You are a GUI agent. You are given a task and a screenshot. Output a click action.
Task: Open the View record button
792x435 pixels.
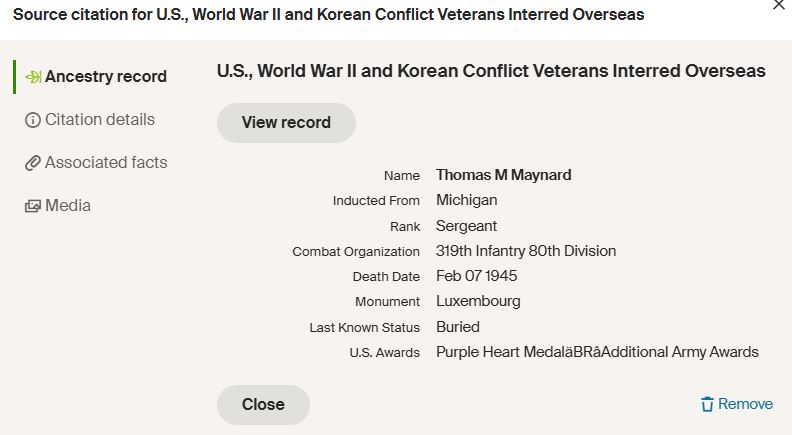tap(286, 123)
